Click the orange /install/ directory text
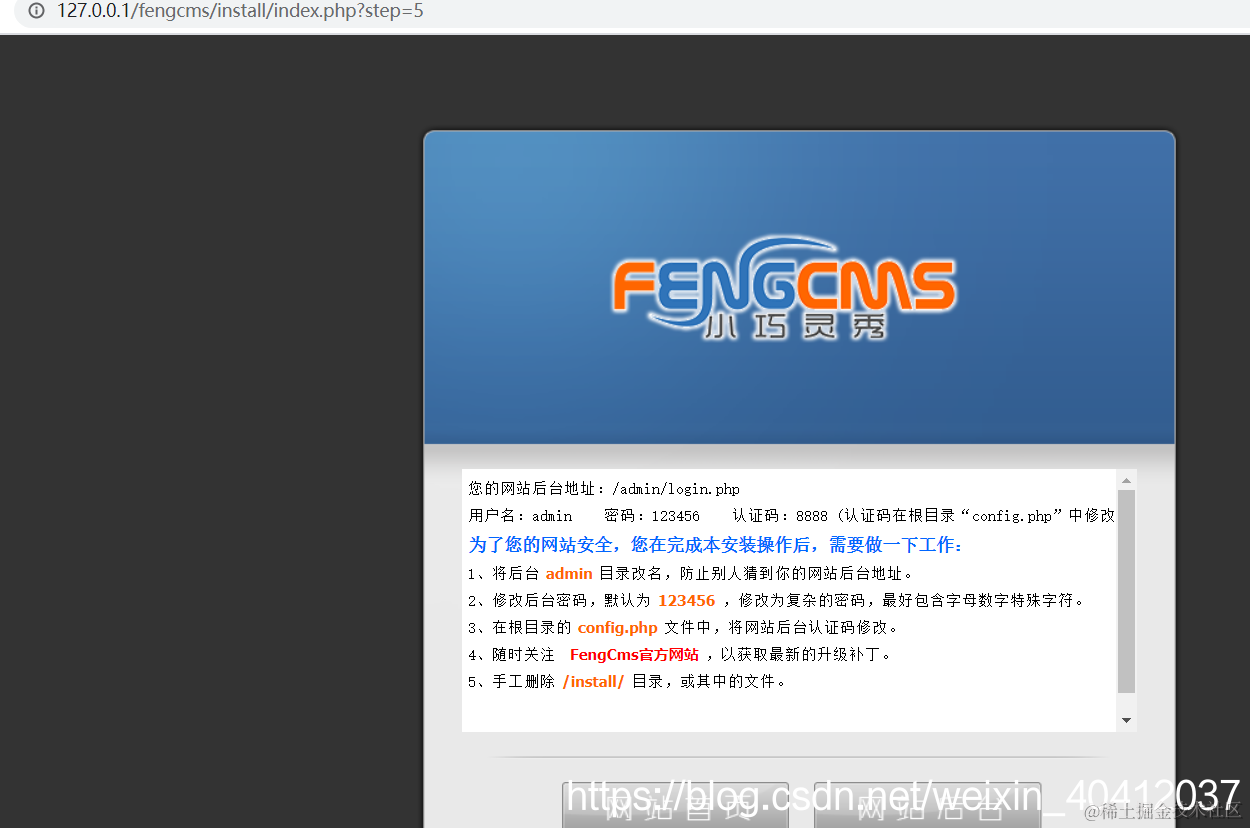Viewport: 1250px width, 828px height. (593, 681)
